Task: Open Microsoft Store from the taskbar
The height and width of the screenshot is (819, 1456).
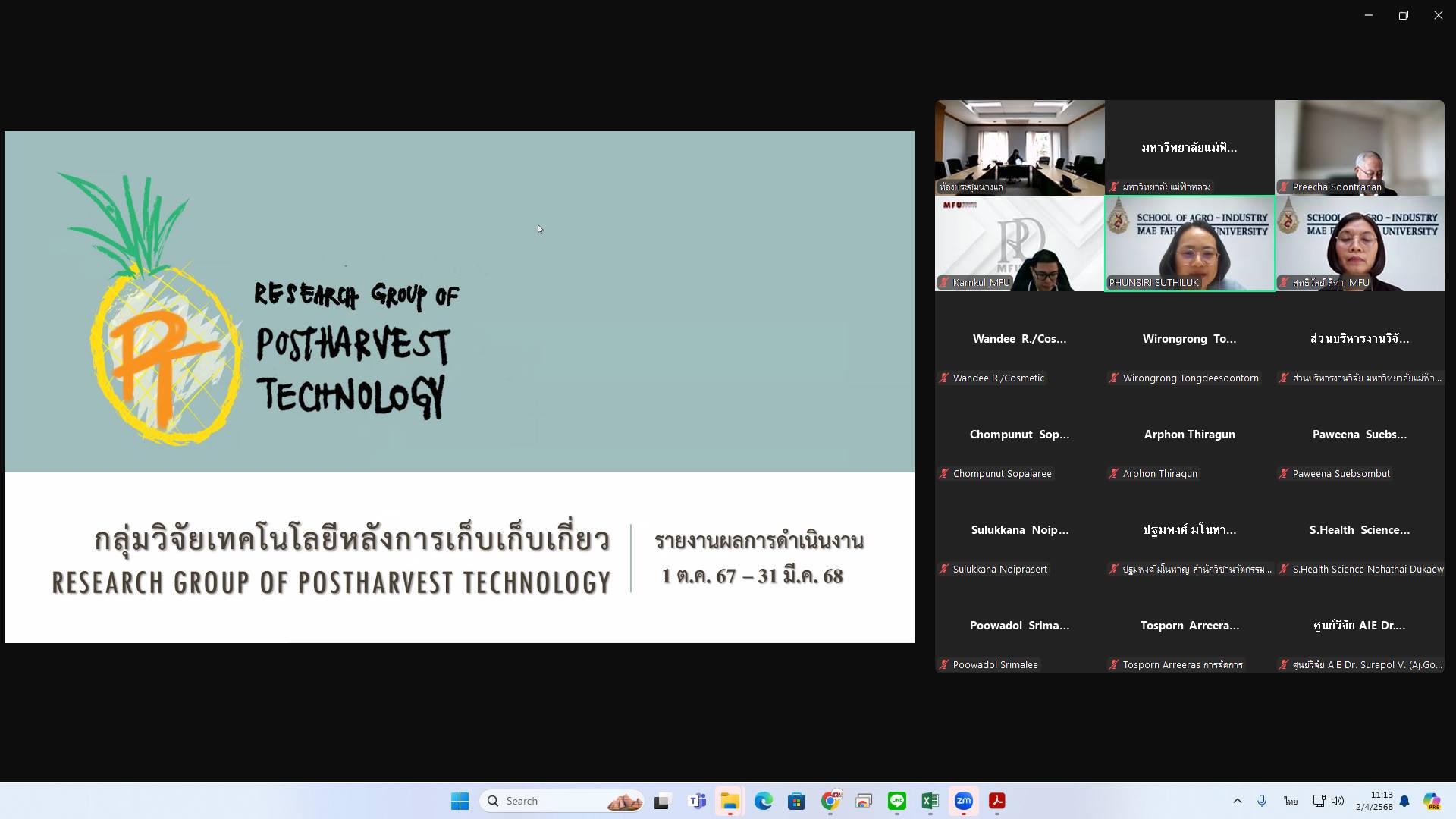Action: point(796,801)
